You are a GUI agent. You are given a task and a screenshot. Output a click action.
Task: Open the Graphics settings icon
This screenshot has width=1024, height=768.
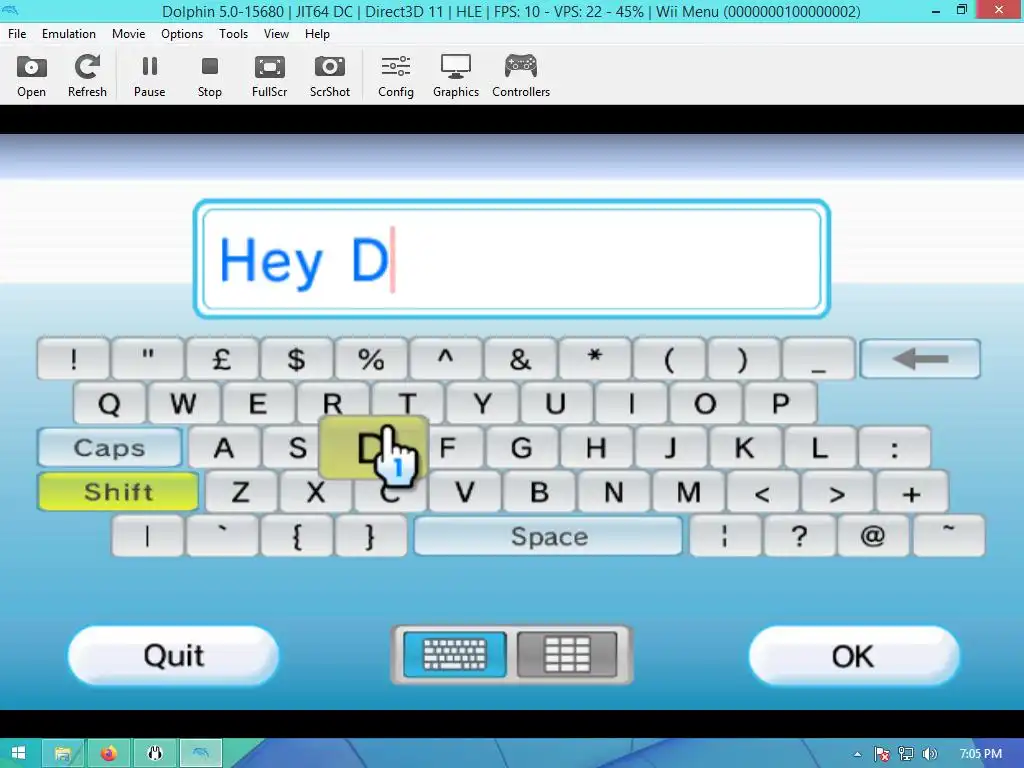tap(456, 76)
